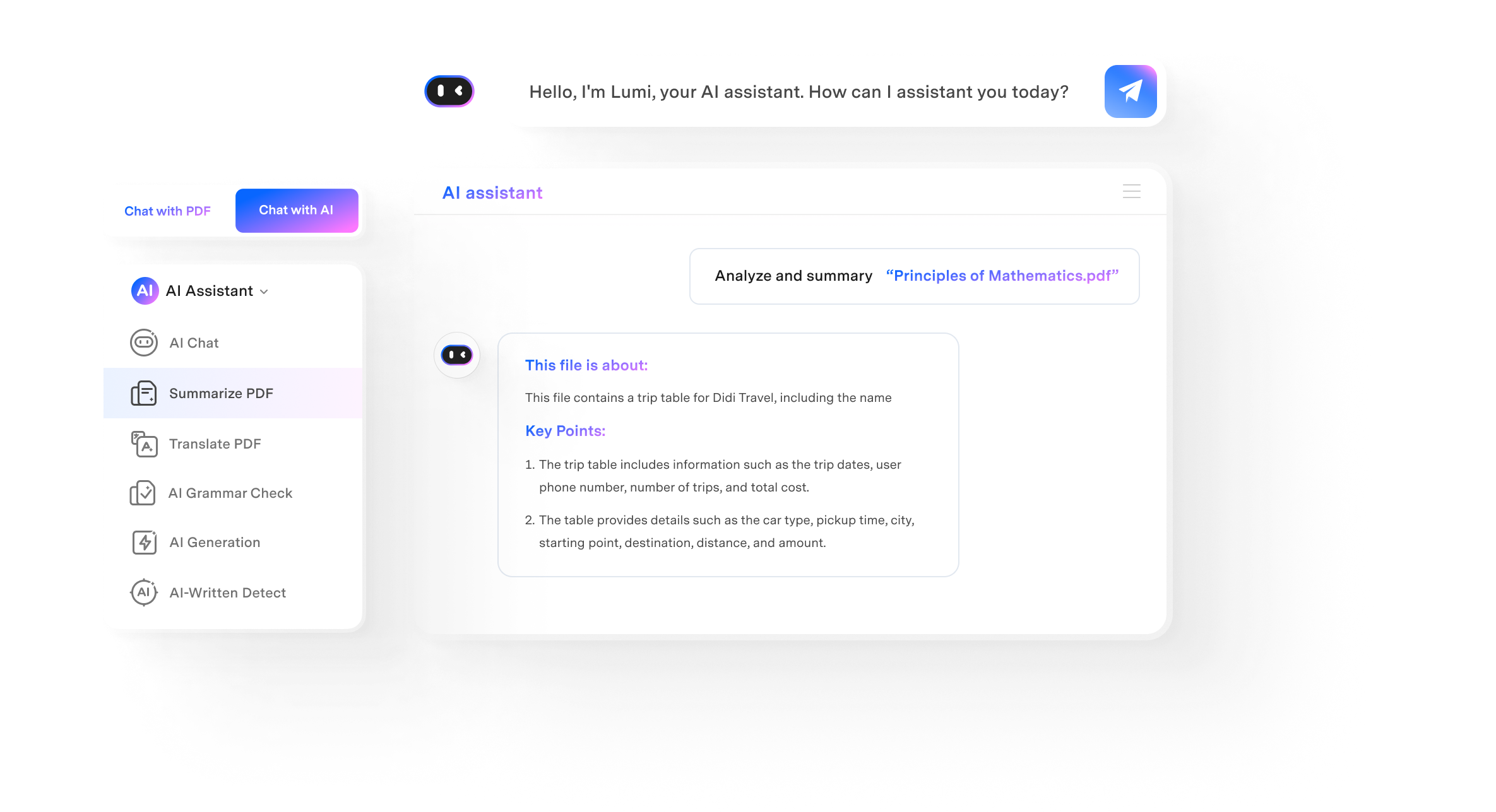1496x812 pixels.
Task: Click the AI Generation icon in sidebar
Action: point(143,543)
